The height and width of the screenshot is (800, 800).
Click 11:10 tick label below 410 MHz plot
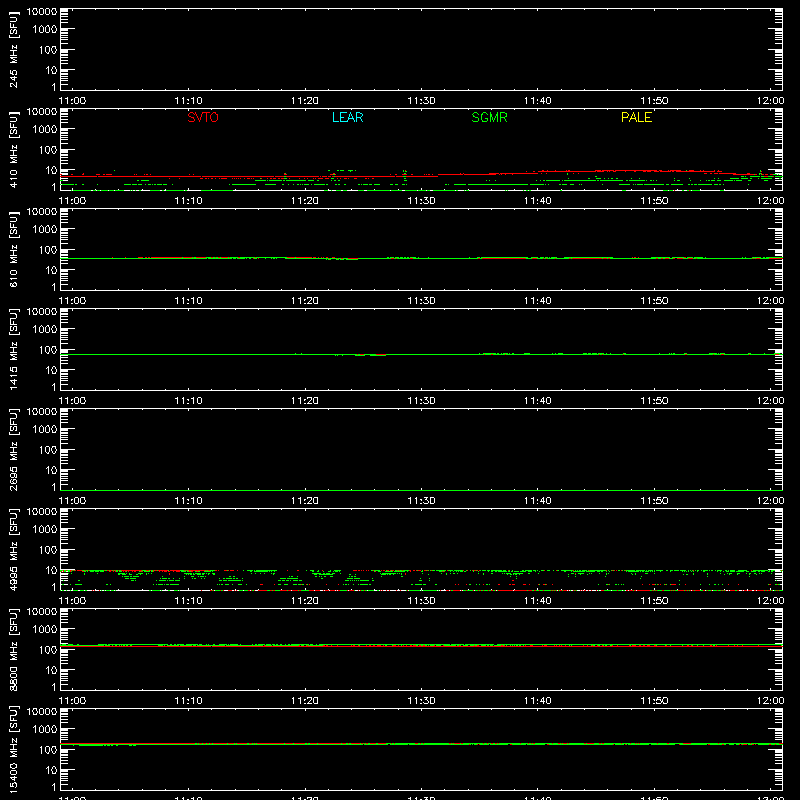pos(189,201)
